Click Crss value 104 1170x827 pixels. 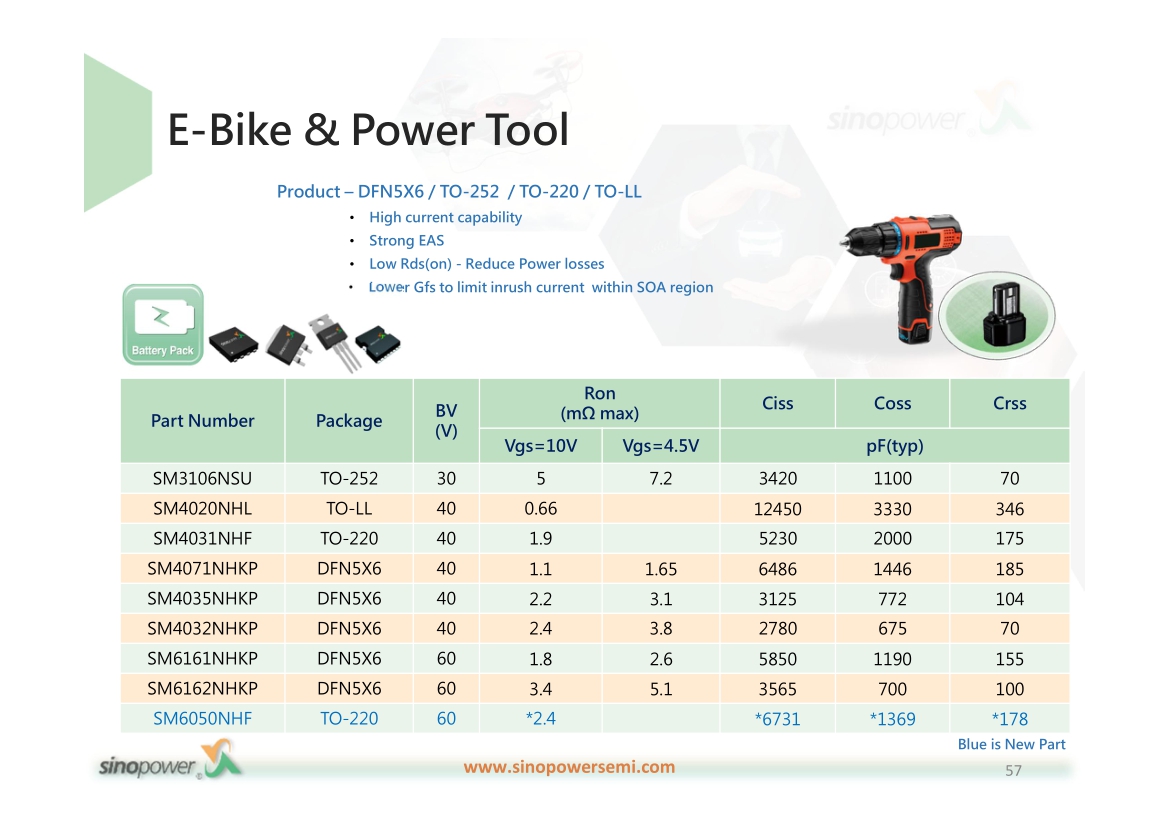(x=1010, y=599)
